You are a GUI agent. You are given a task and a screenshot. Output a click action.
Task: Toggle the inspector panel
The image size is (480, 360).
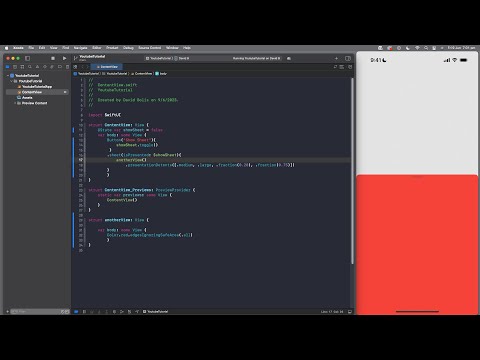(348, 58)
